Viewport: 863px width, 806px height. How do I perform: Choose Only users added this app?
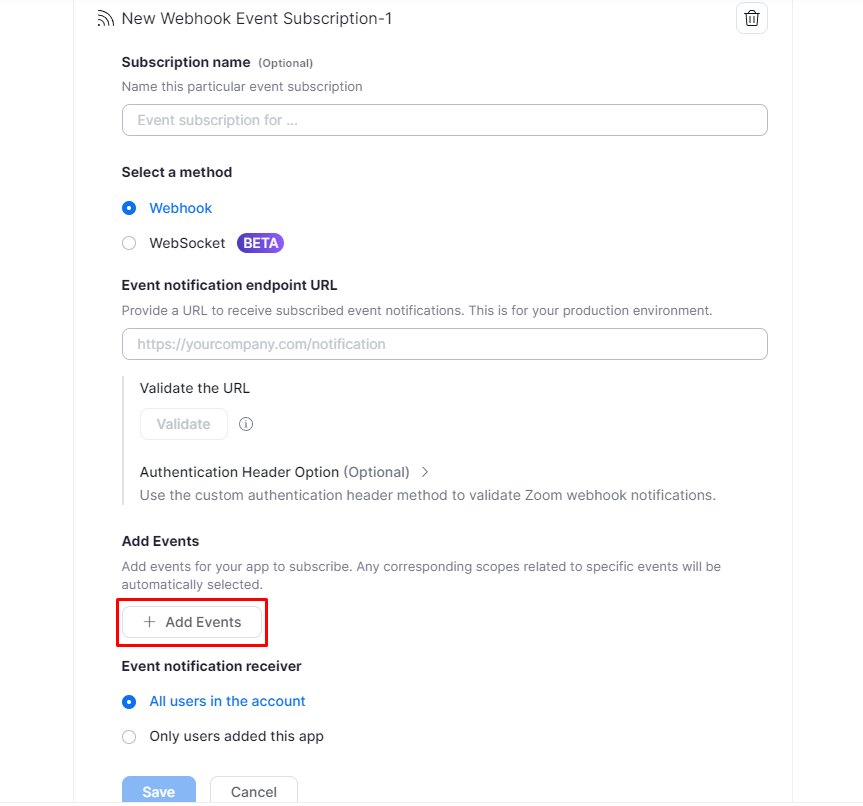pyautogui.click(x=129, y=737)
